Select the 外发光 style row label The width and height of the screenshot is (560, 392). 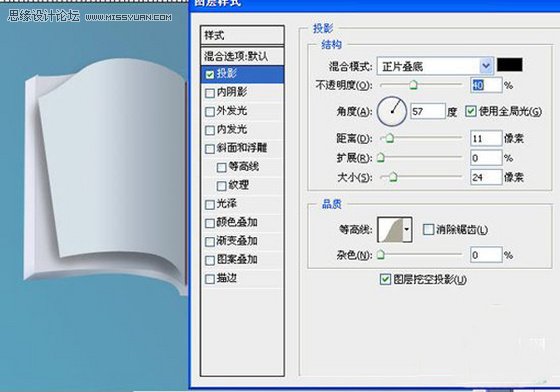[x=232, y=111]
